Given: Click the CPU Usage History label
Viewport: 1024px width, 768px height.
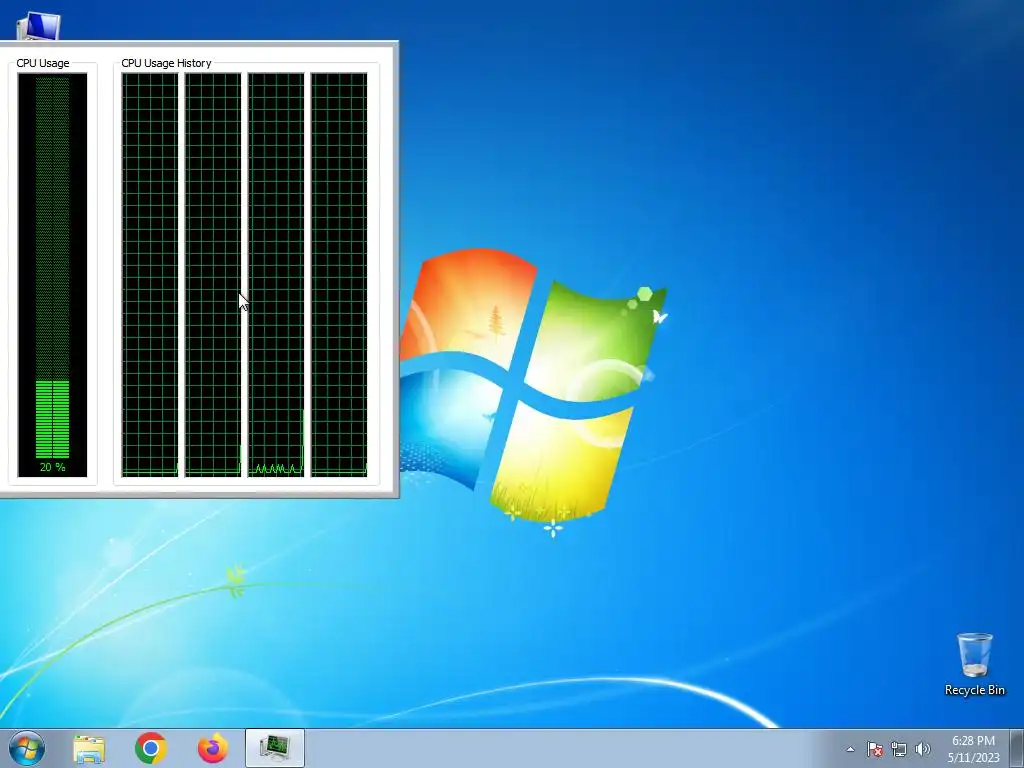Looking at the screenshot, I should point(167,63).
